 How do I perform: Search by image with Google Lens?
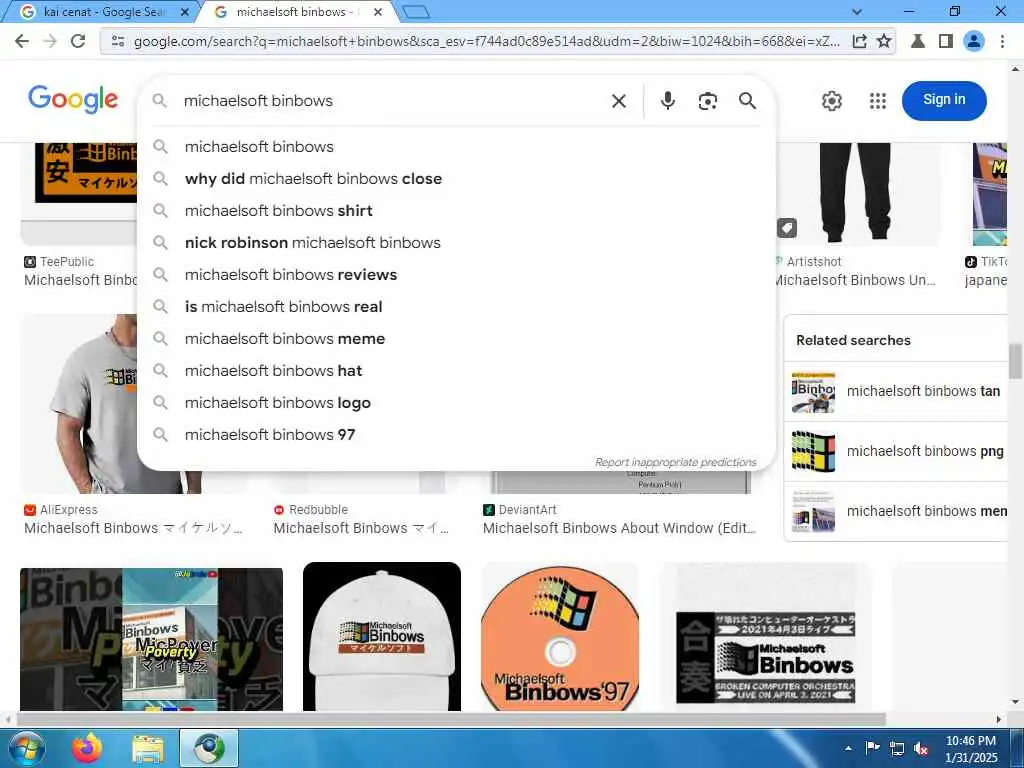707,101
